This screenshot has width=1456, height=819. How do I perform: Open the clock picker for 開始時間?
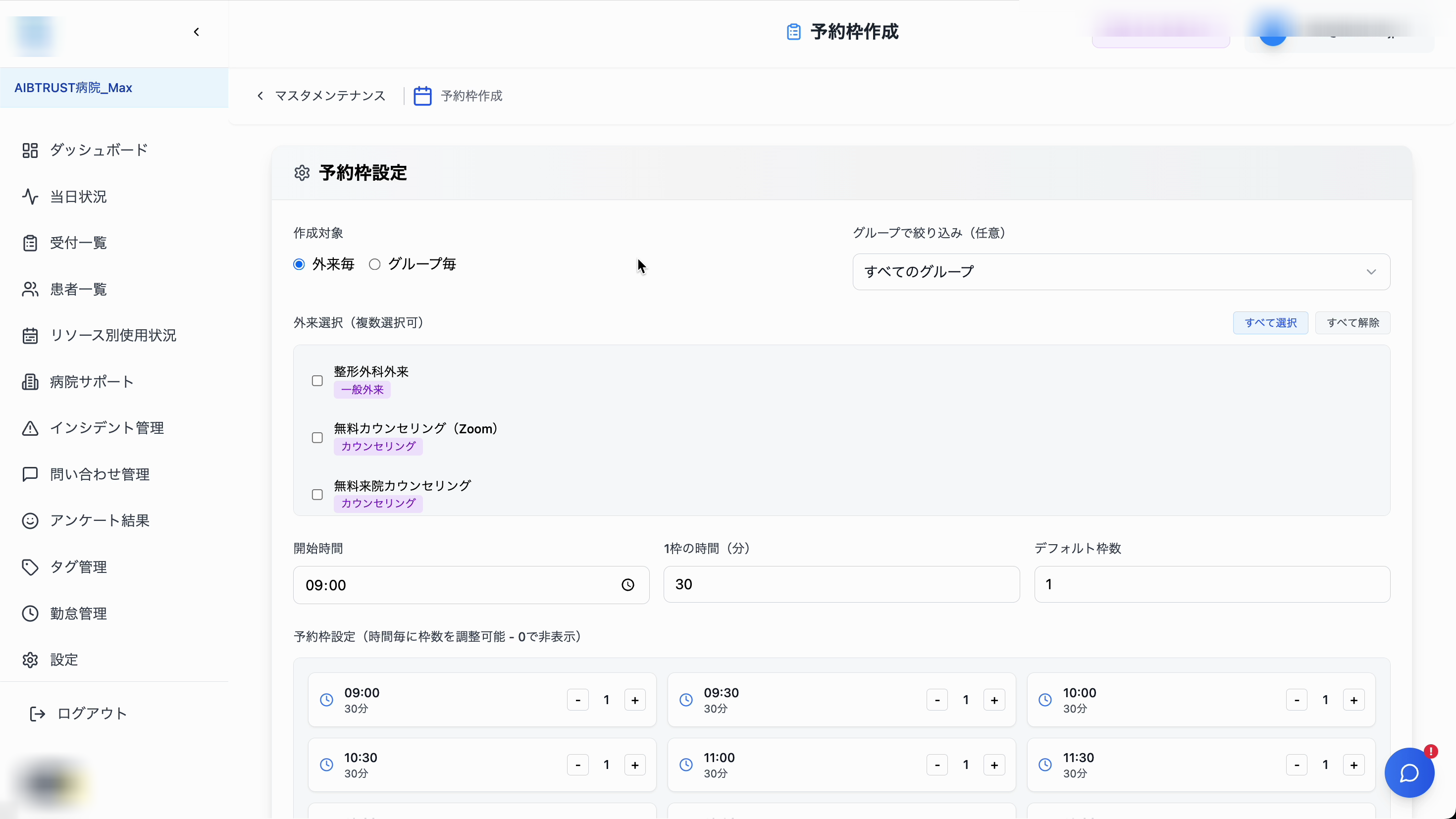pos(628,584)
